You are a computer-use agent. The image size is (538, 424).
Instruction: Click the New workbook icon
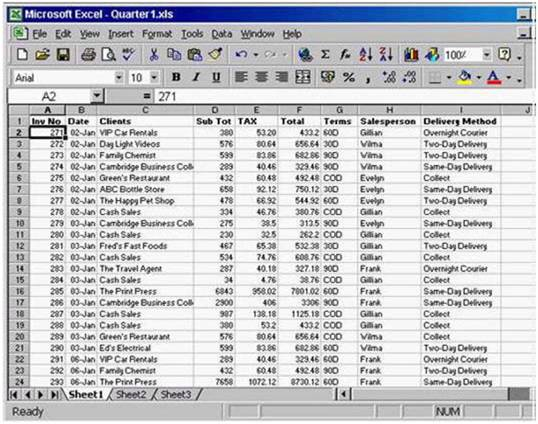tap(22, 55)
